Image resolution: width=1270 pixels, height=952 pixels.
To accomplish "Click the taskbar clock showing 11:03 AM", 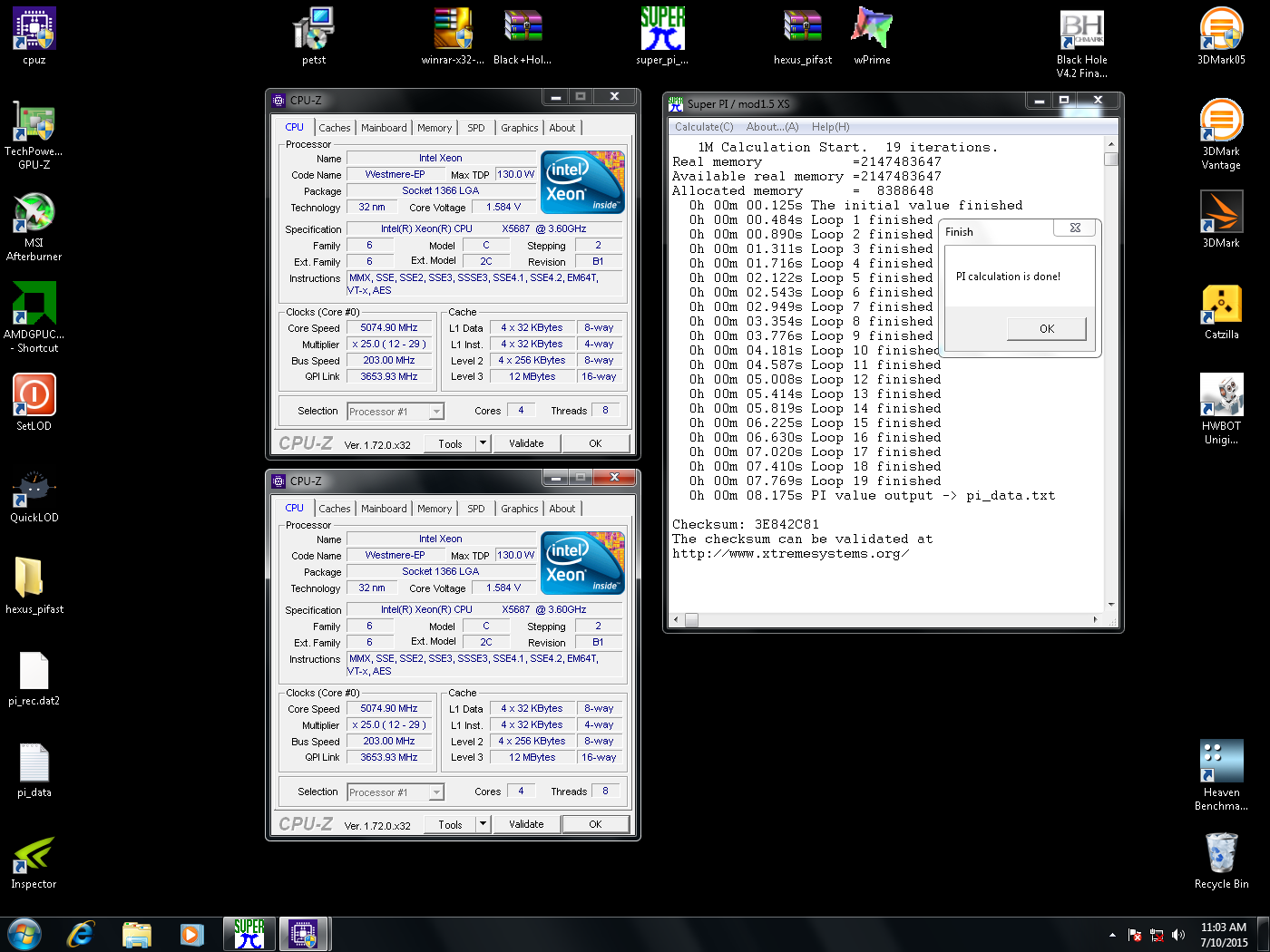I will 1224,935.
